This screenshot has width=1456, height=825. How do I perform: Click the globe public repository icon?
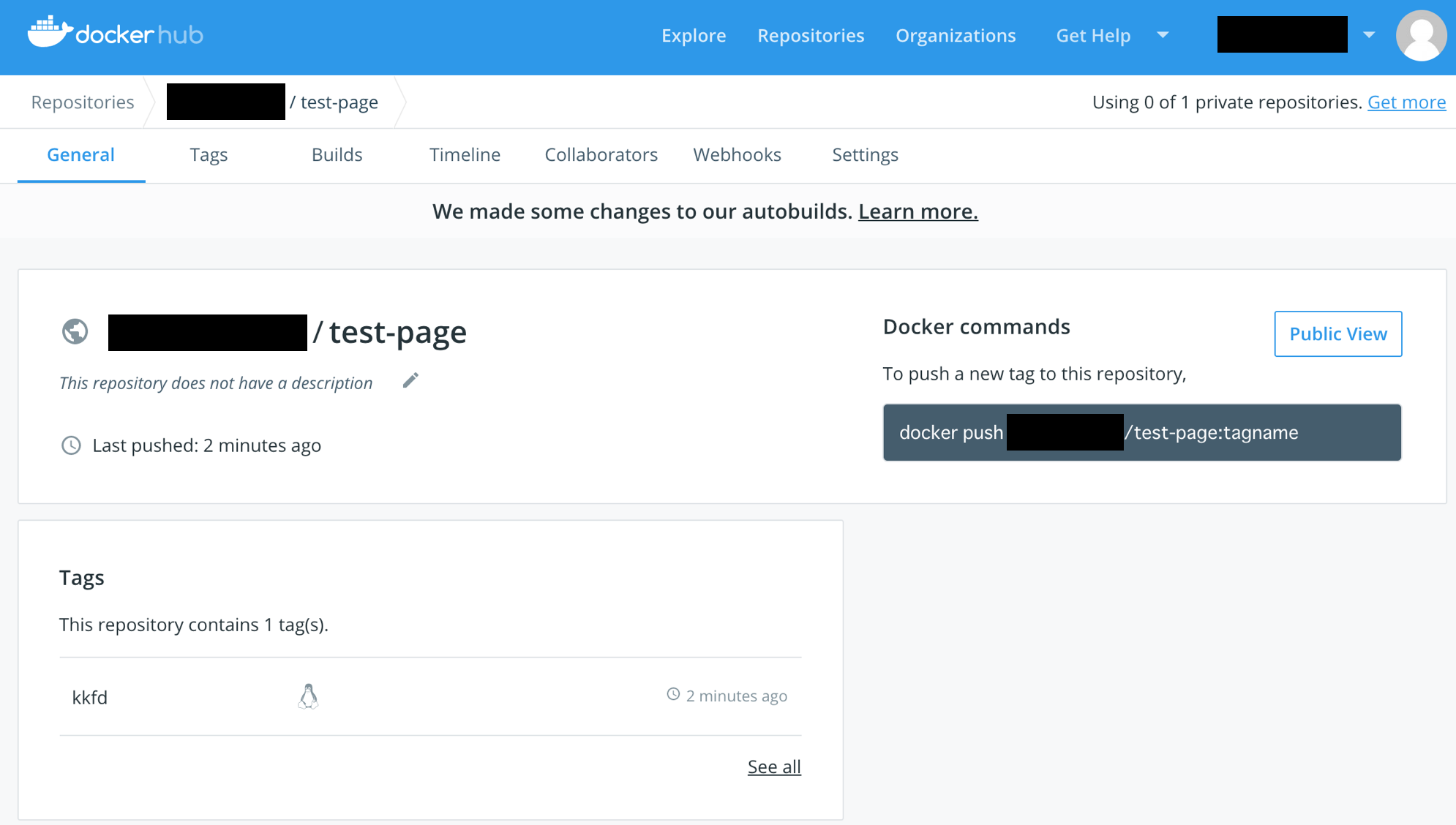tap(75, 331)
